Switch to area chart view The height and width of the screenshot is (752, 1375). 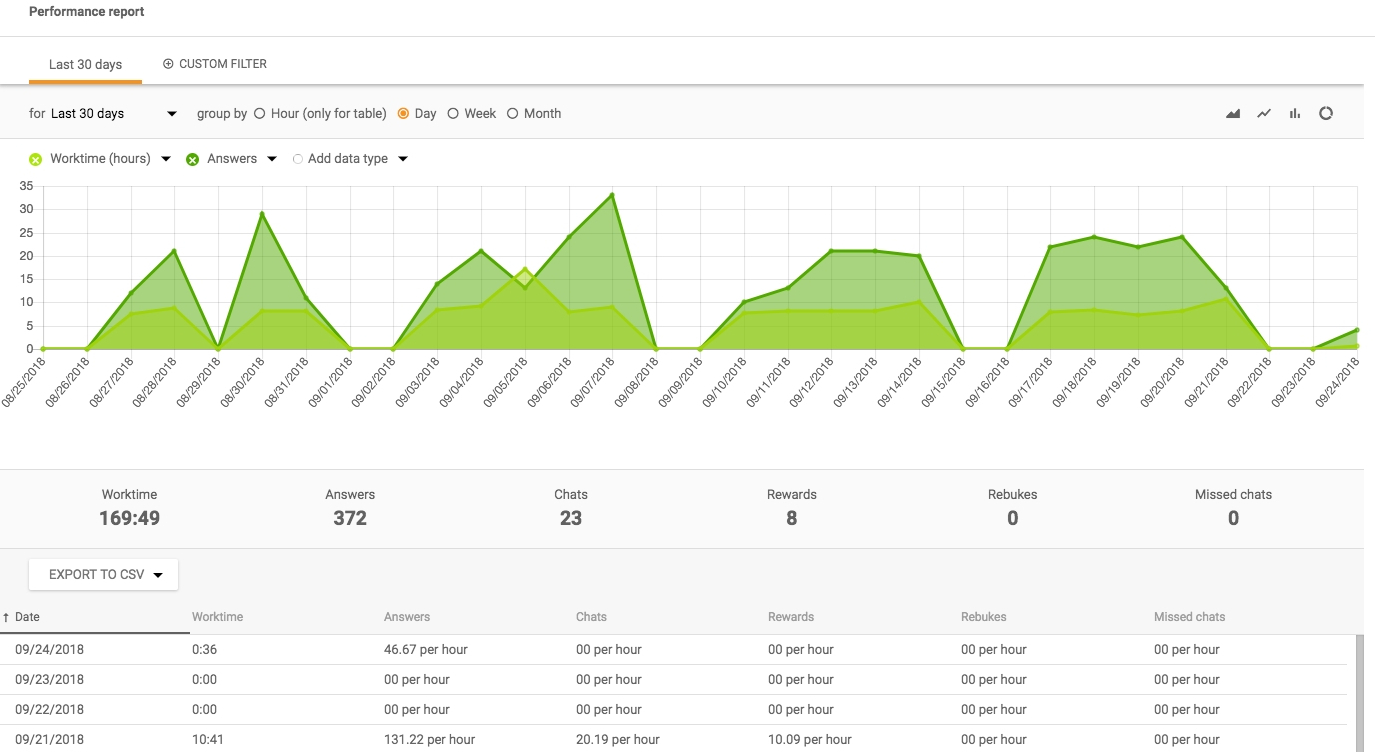[x=1233, y=114]
